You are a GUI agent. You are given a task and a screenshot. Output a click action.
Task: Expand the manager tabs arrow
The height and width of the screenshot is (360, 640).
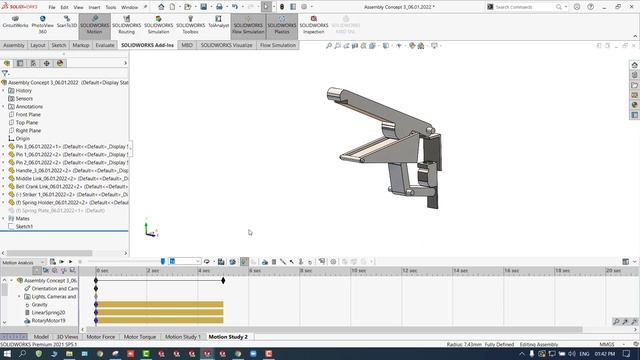pos(125,63)
